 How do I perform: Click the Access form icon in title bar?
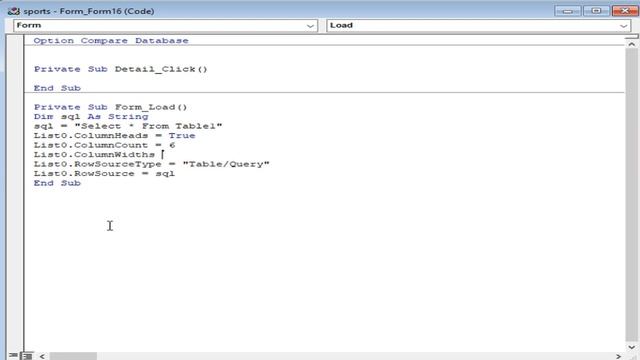[x=13, y=11]
